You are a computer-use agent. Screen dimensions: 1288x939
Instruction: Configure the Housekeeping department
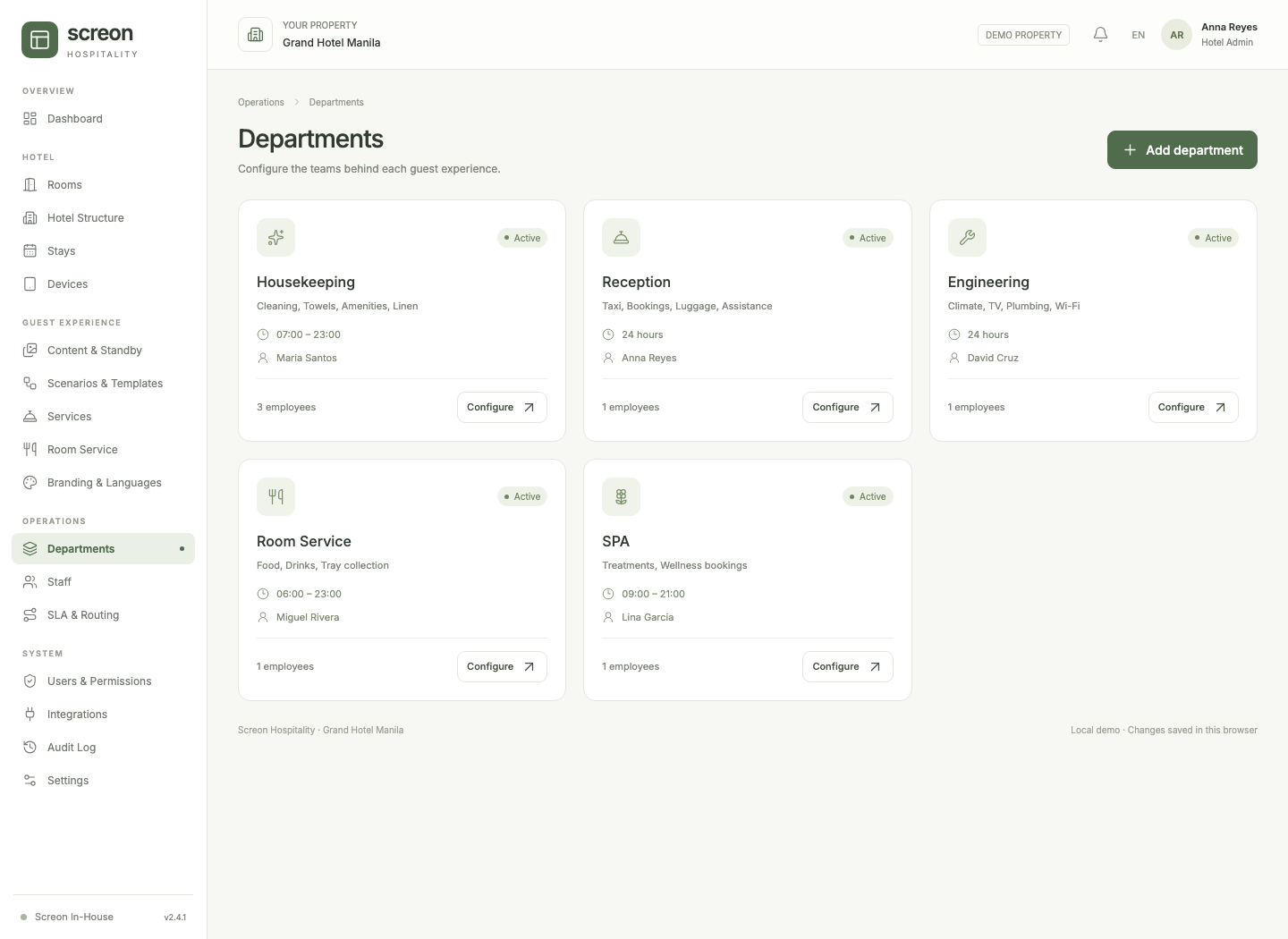(502, 407)
